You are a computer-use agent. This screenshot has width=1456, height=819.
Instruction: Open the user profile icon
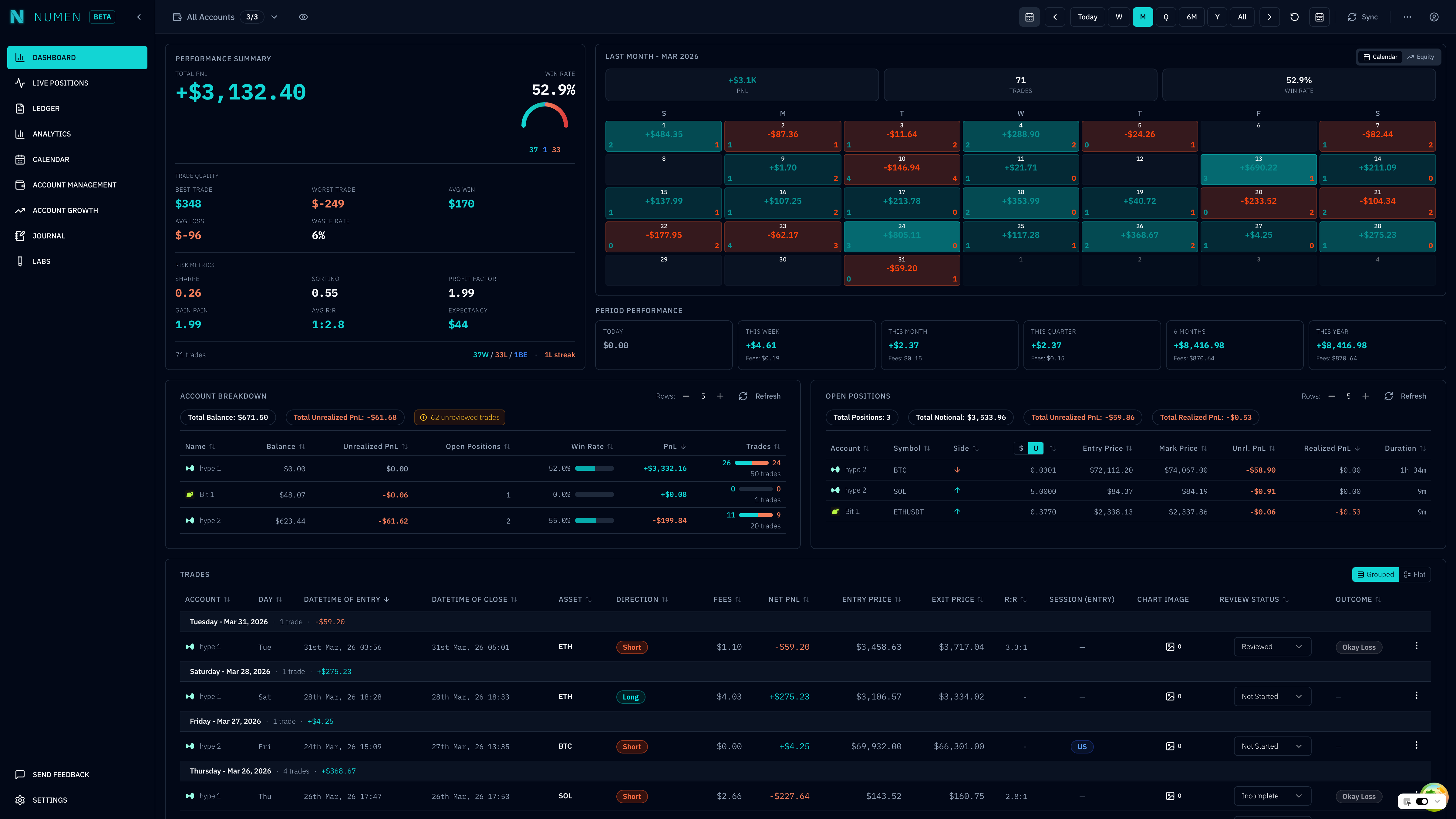1434,17
